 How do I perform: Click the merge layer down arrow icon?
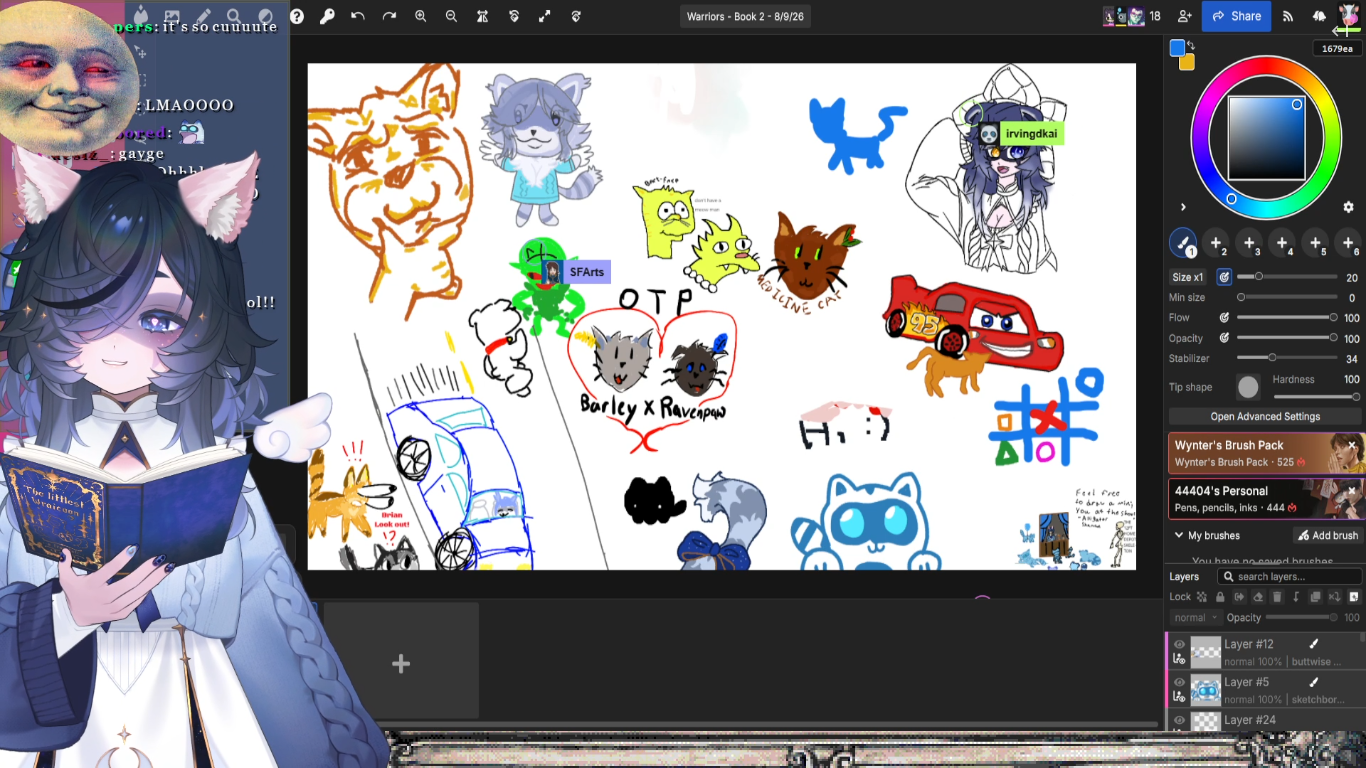1296,597
